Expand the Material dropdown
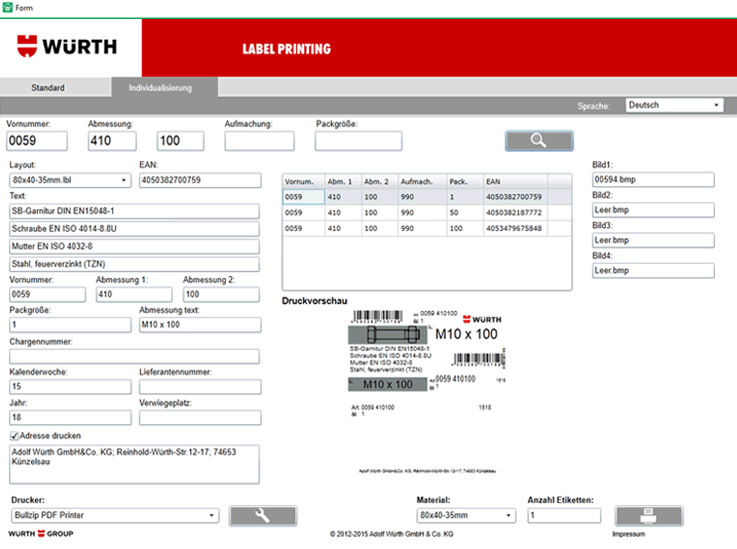The image size is (737, 549). (466, 516)
